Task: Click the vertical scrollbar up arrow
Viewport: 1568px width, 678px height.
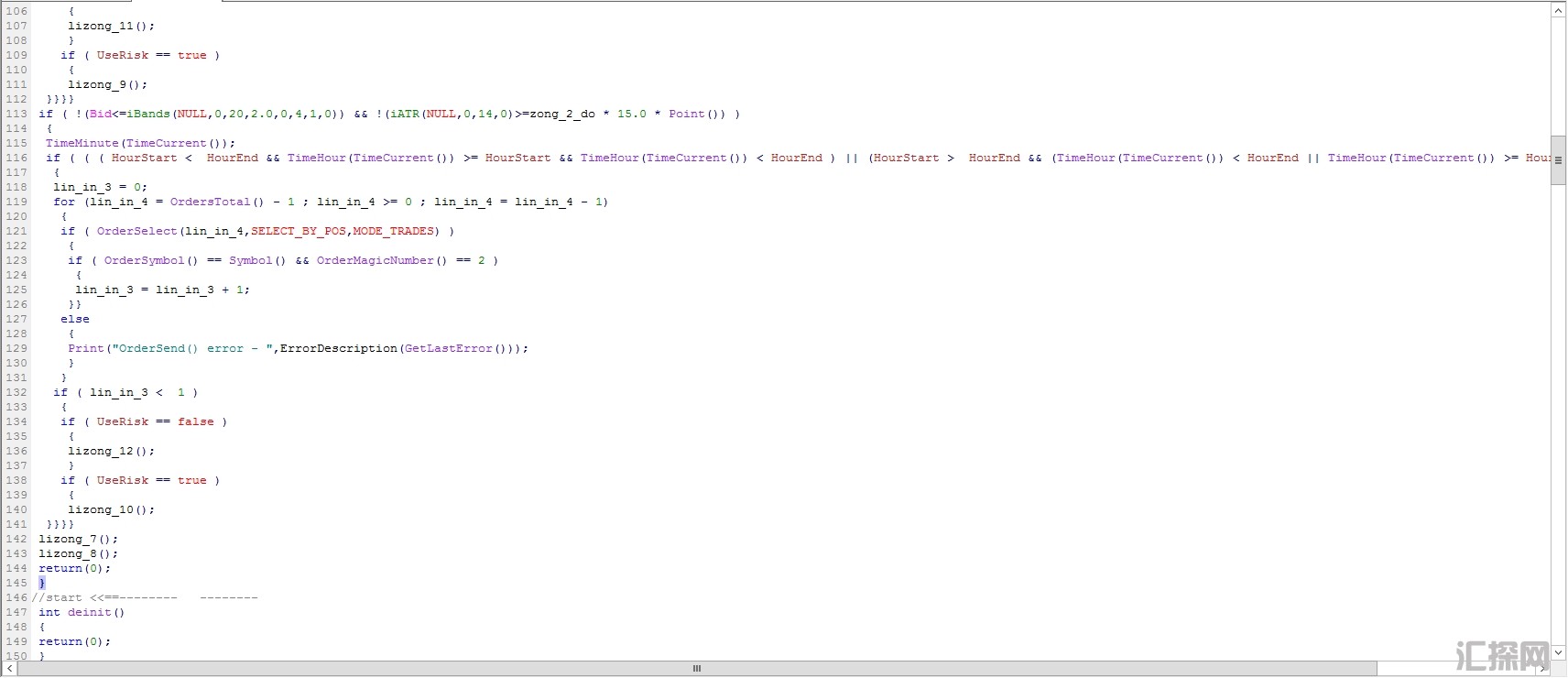Action: click(1559, 10)
